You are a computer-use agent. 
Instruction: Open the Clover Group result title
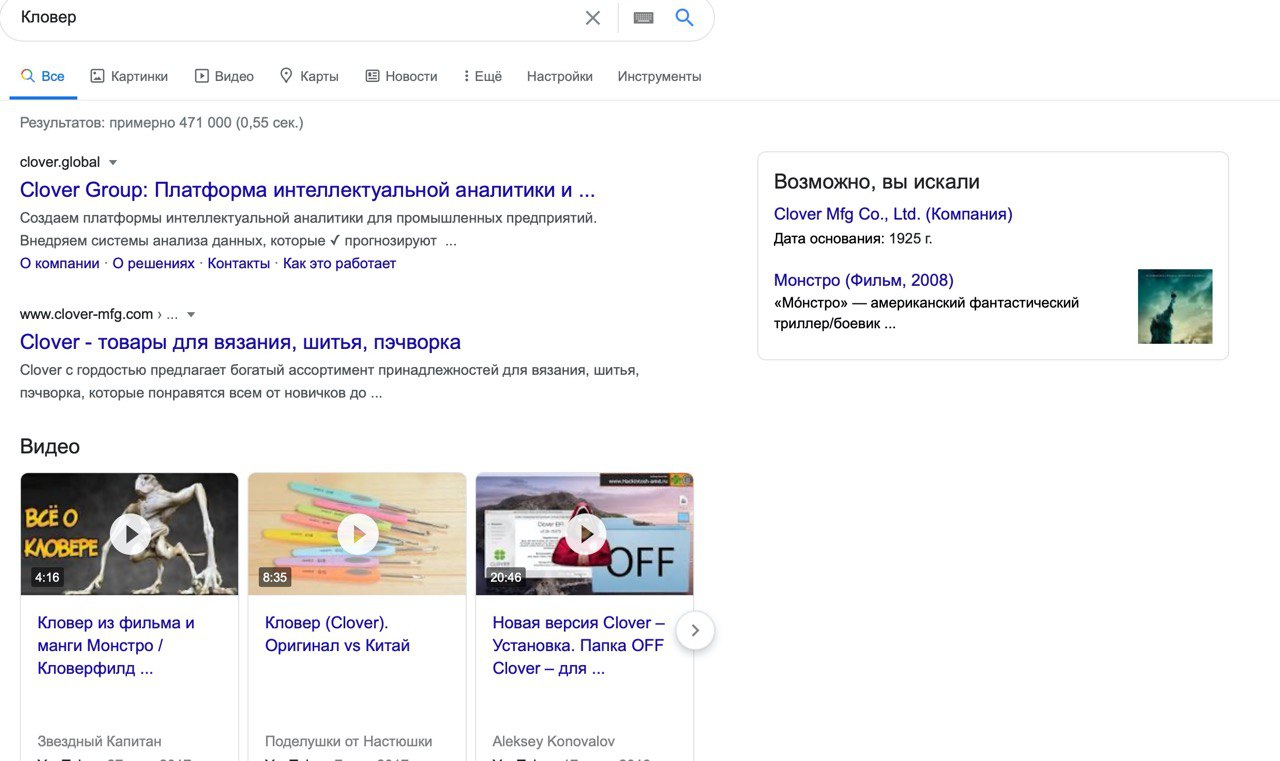click(307, 190)
